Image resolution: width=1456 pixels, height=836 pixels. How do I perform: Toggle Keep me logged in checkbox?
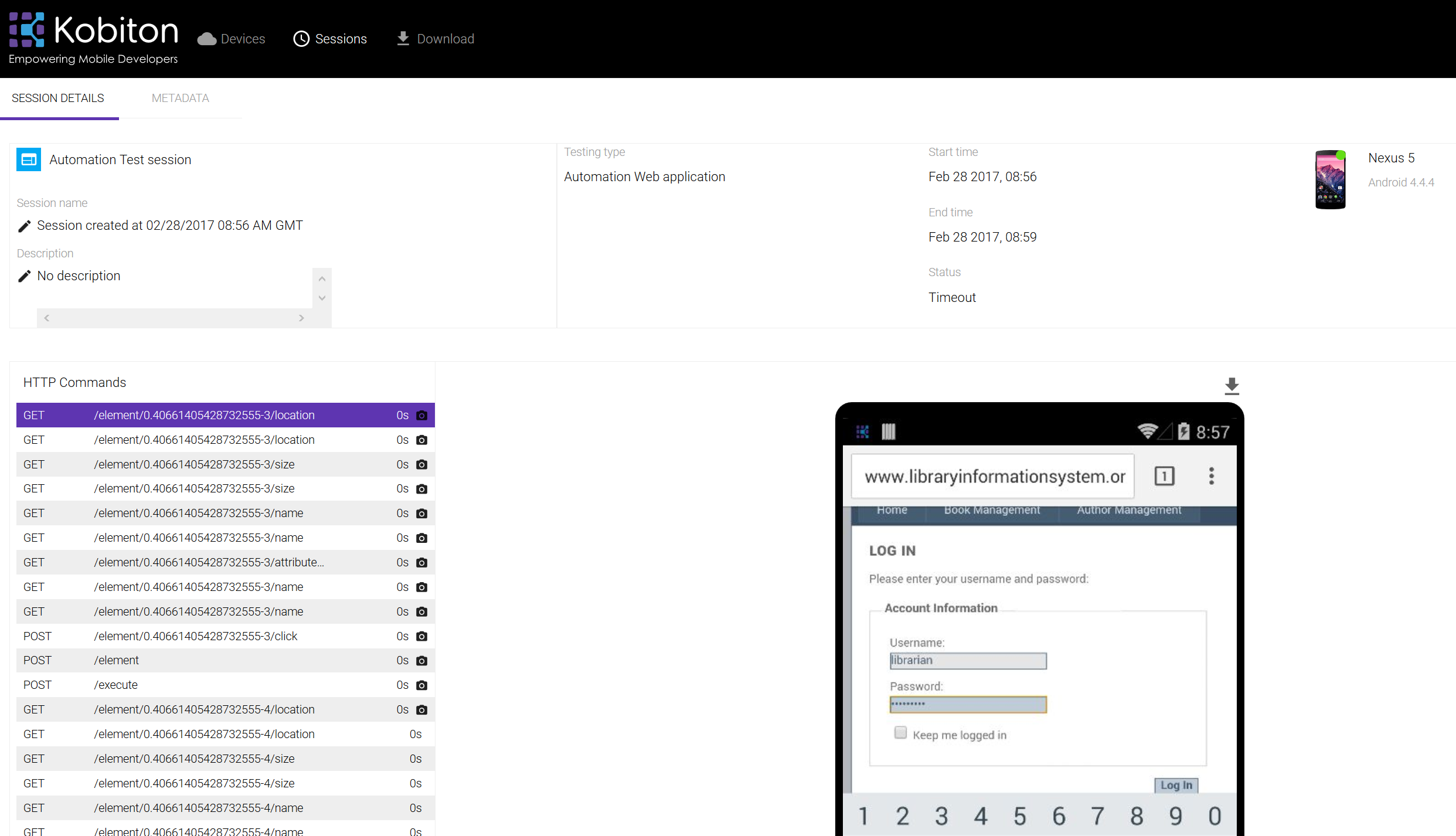(900, 733)
